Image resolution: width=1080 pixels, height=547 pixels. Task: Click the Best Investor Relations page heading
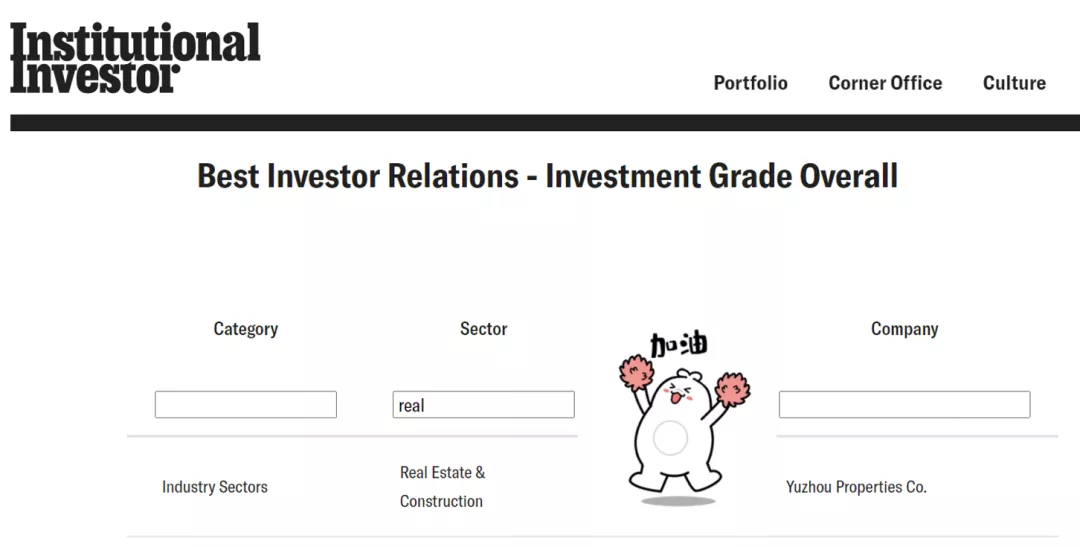[x=547, y=176]
